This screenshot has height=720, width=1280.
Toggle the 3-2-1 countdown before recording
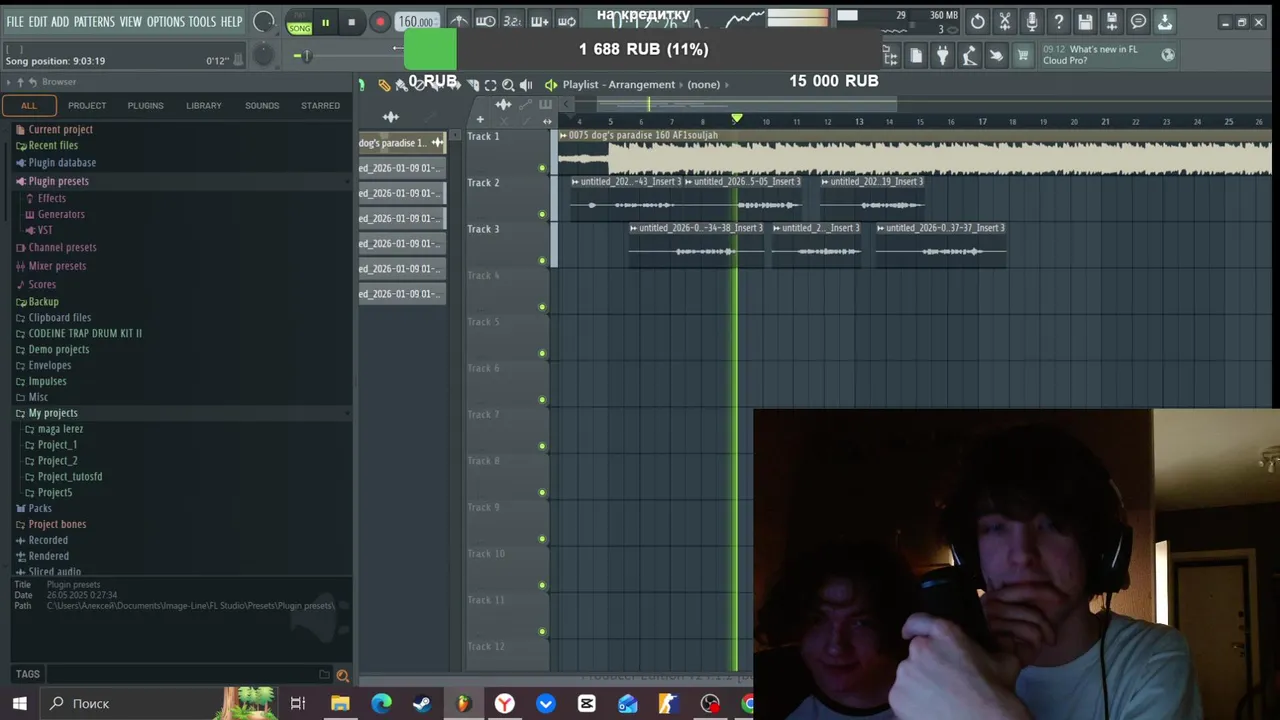coord(512,21)
